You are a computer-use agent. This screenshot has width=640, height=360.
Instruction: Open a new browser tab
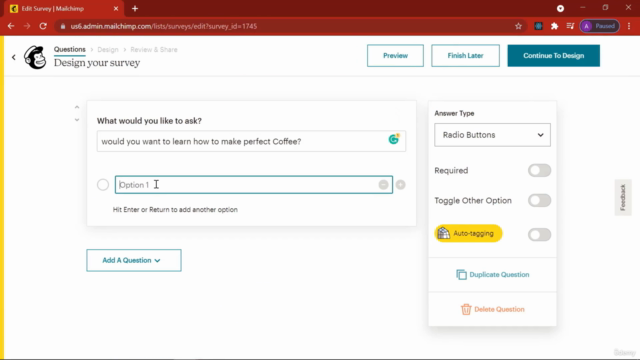135,9
